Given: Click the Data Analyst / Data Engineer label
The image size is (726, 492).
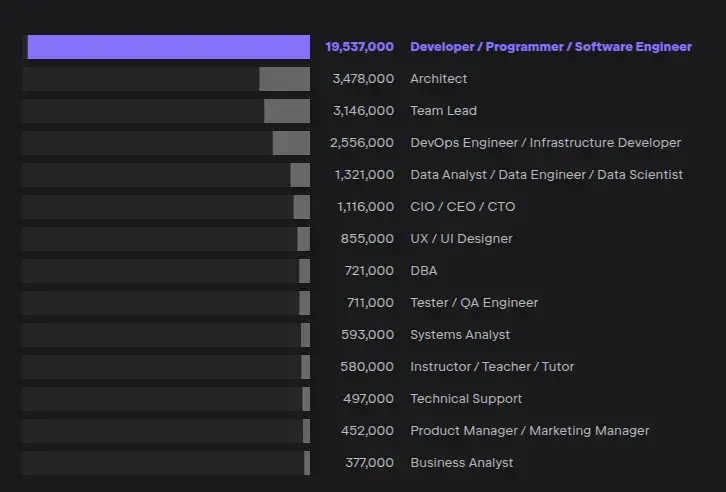Looking at the screenshot, I should point(546,175).
